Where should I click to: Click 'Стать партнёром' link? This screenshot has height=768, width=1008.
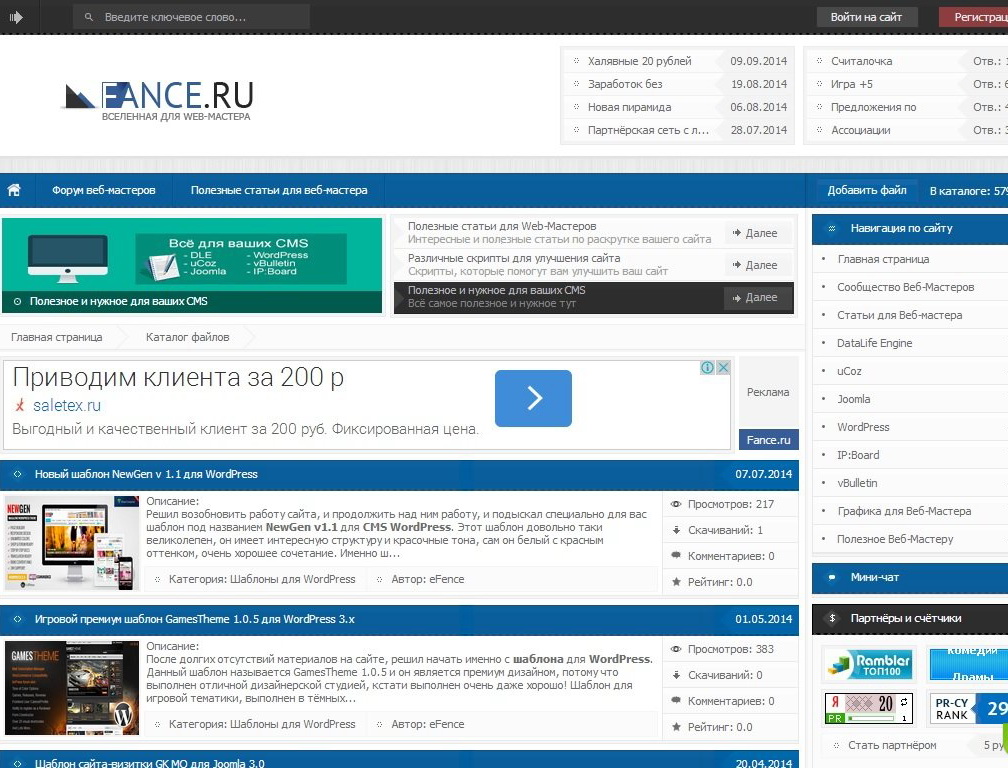tap(892, 746)
